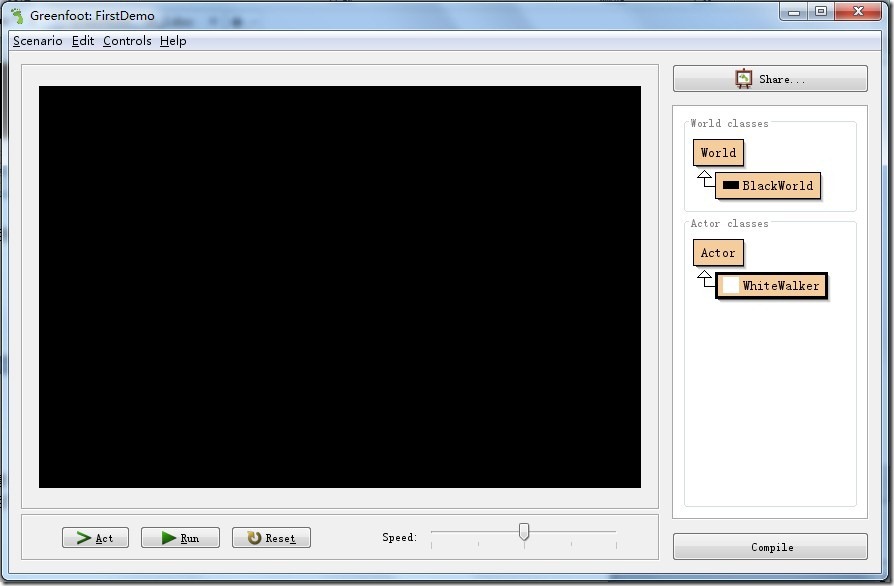The width and height of the screenshot is (894, 586).
Task: Click the Speed slider handle
Action: click(524, 531)
